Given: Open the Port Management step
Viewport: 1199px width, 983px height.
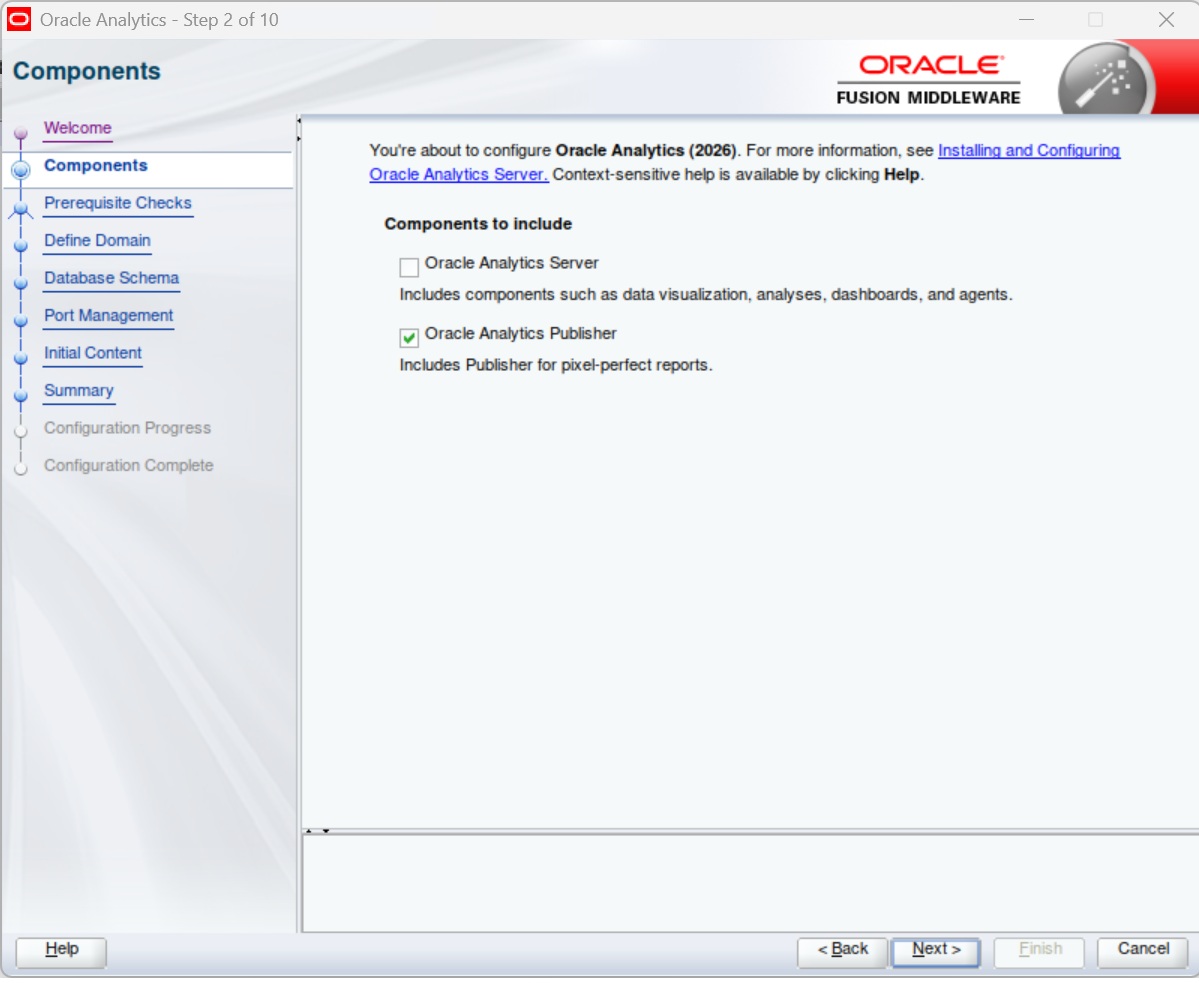Looking at the screenshot, I should (109, 316).
